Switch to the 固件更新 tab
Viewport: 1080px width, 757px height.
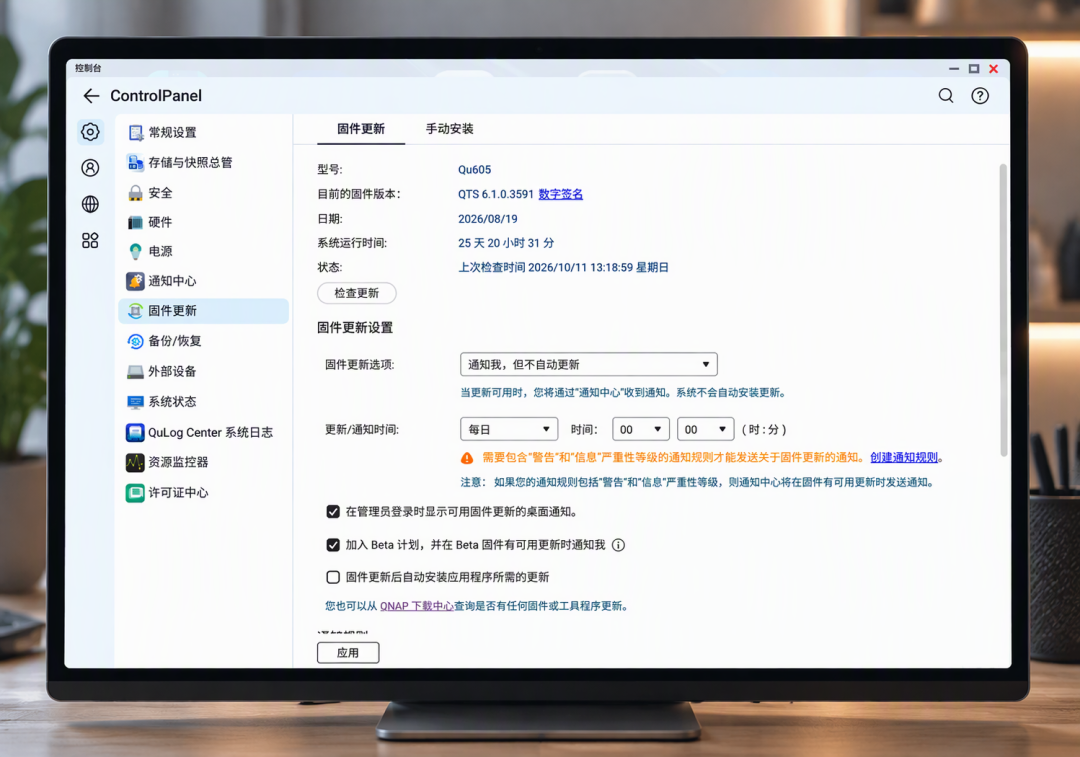click(361, 129)
